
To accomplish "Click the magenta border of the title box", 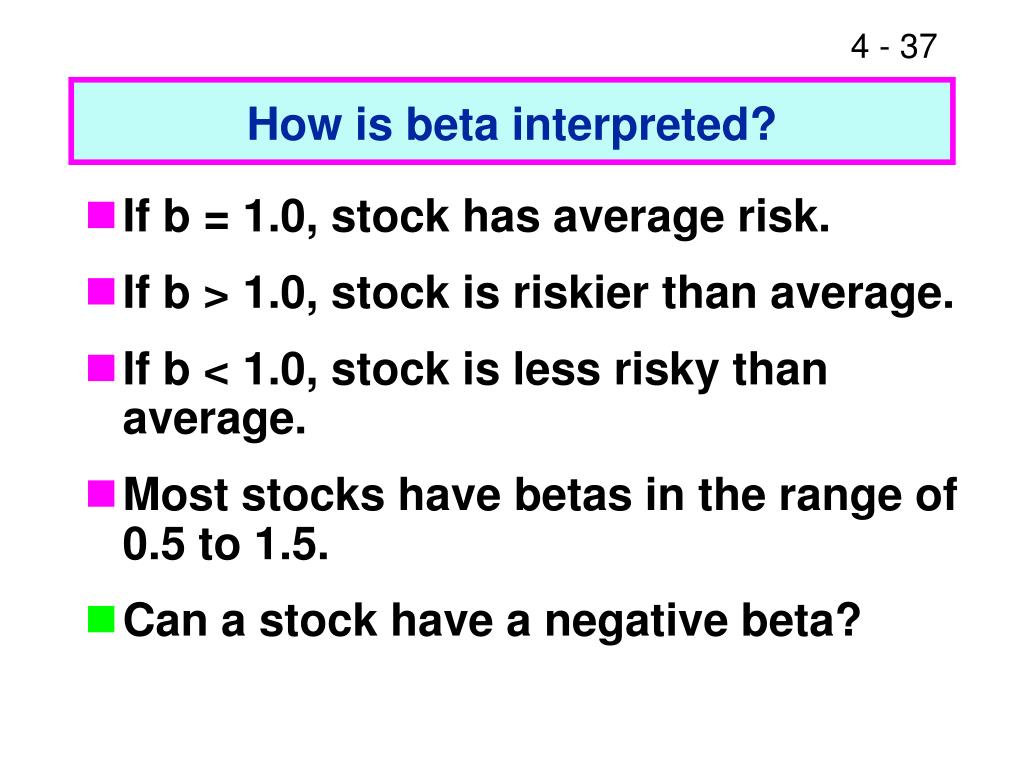I will pos(511,80).
